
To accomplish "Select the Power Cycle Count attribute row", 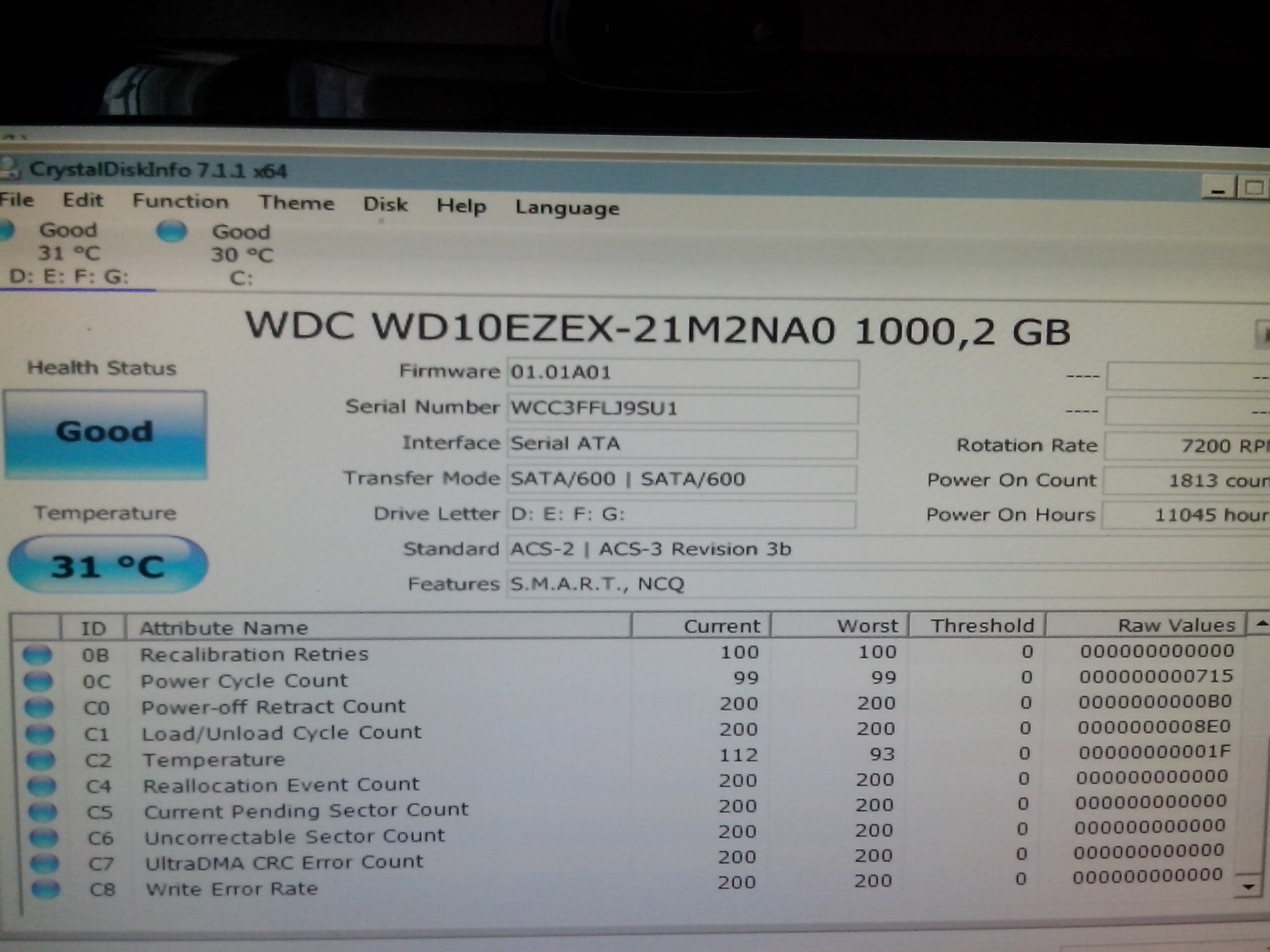I will coord(628,679).
